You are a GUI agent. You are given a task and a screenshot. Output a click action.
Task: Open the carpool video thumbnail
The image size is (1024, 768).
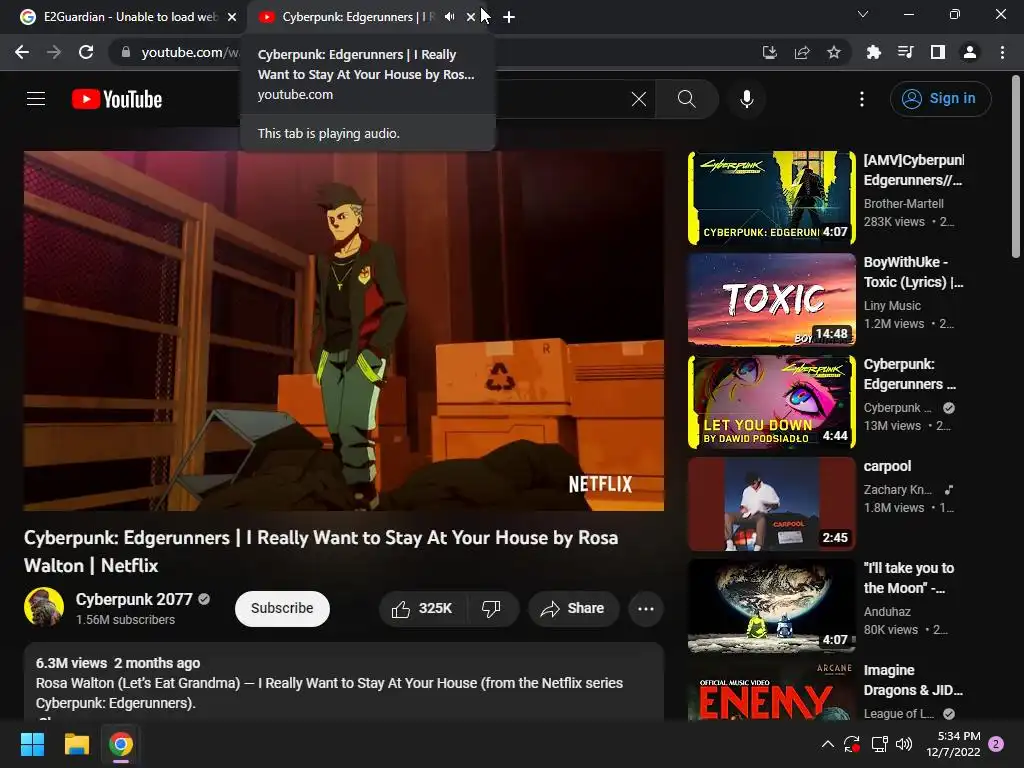pos(772,504)
